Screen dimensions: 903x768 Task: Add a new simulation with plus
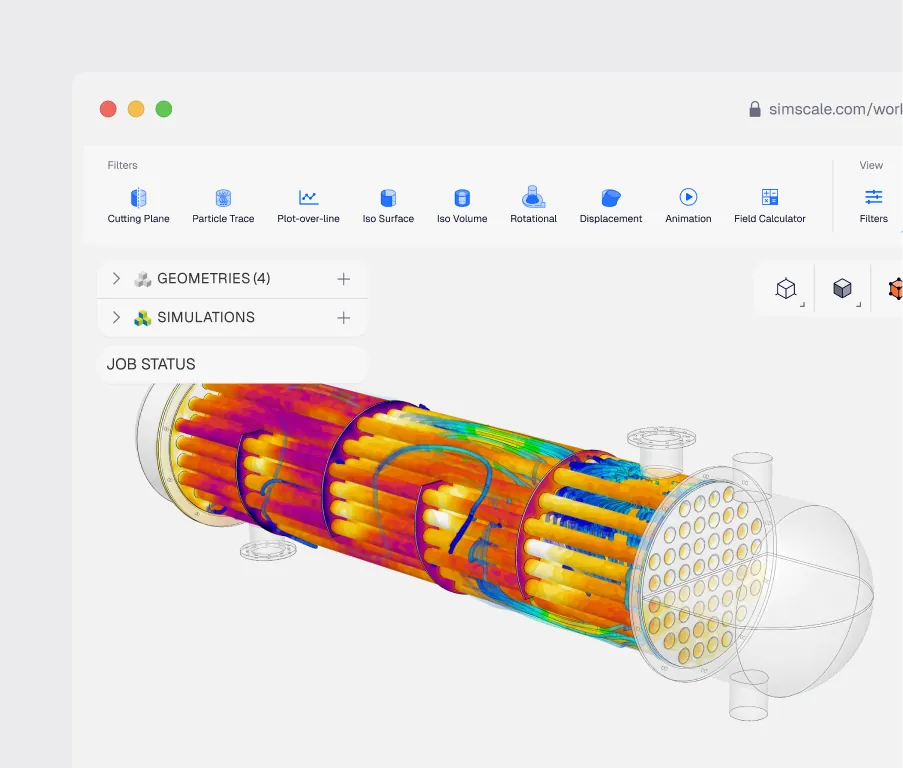(x=343, y=318)
